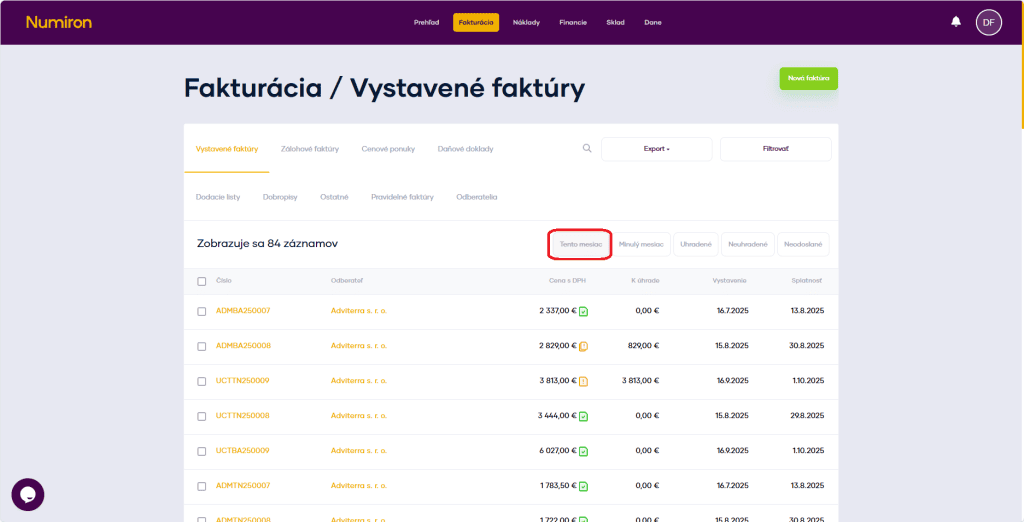1024x522 pixels.
Task: Click the Numiron logo
Action: point(59,22)
